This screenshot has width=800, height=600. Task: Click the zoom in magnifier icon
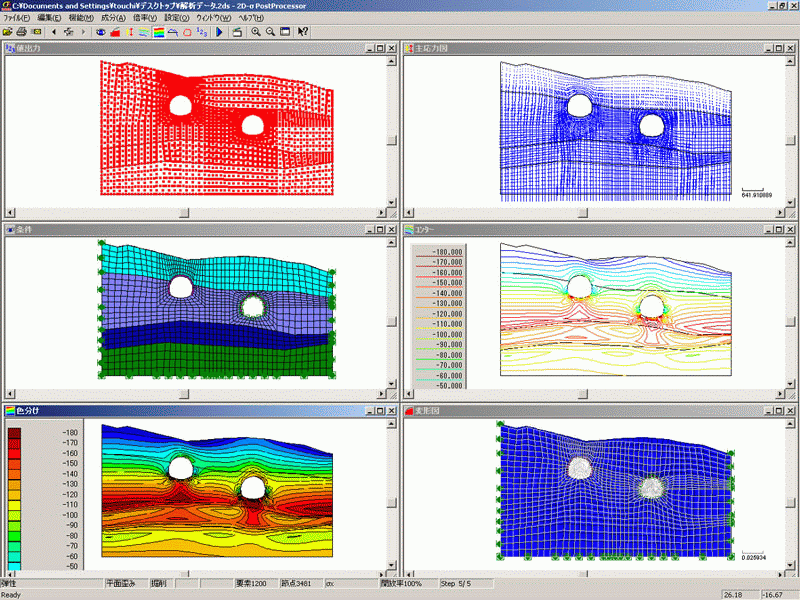click(x=256, y=32)
